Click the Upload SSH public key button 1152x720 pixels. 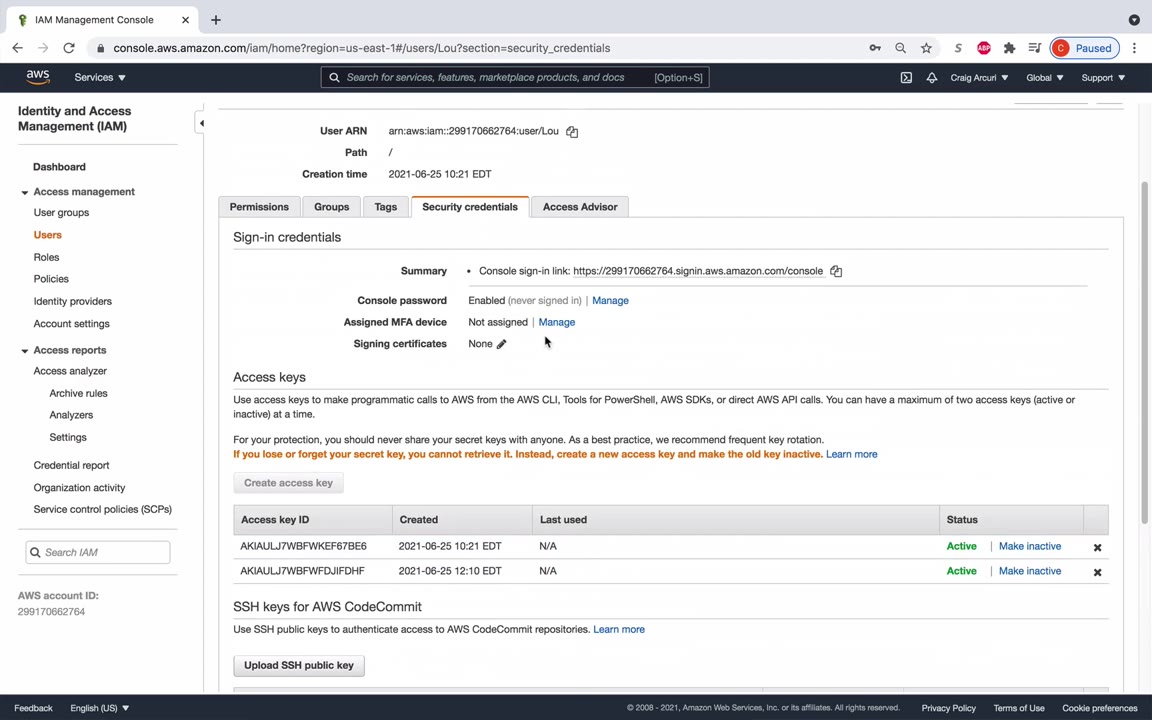tap(299, 666)
